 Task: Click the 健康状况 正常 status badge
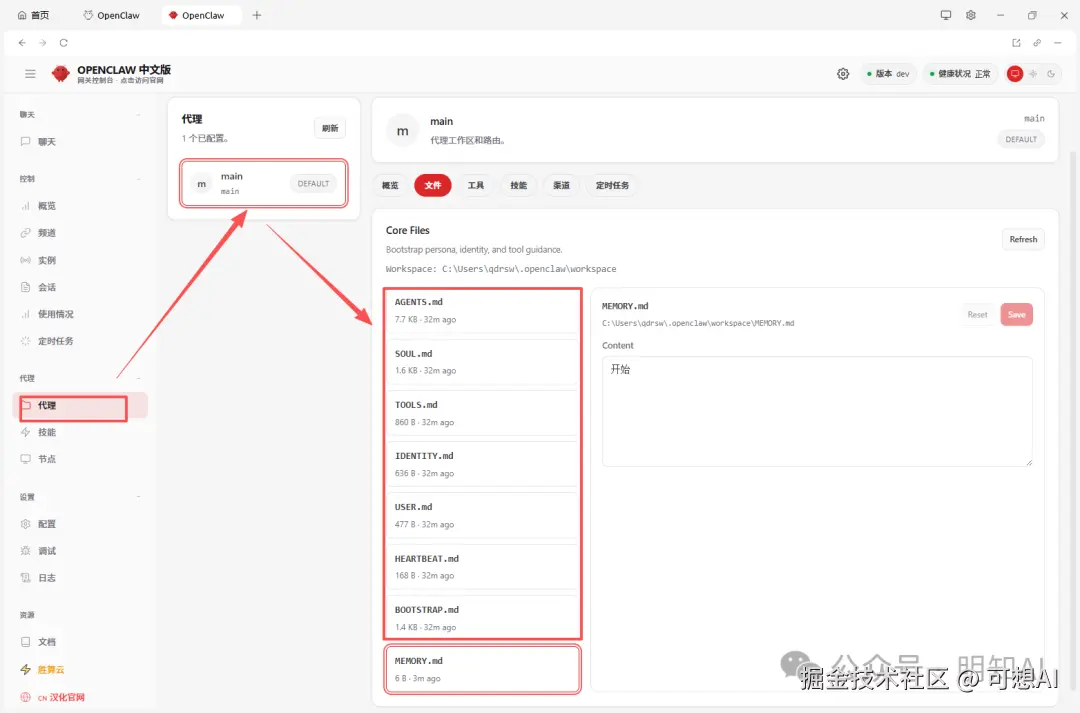click(960, 74)
